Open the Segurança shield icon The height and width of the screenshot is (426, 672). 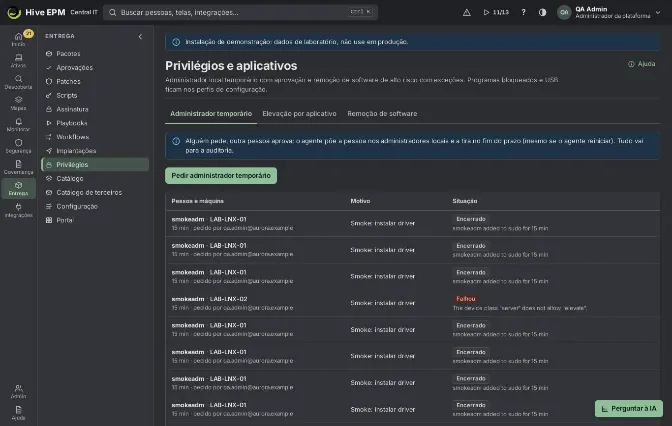coord(18,146)
